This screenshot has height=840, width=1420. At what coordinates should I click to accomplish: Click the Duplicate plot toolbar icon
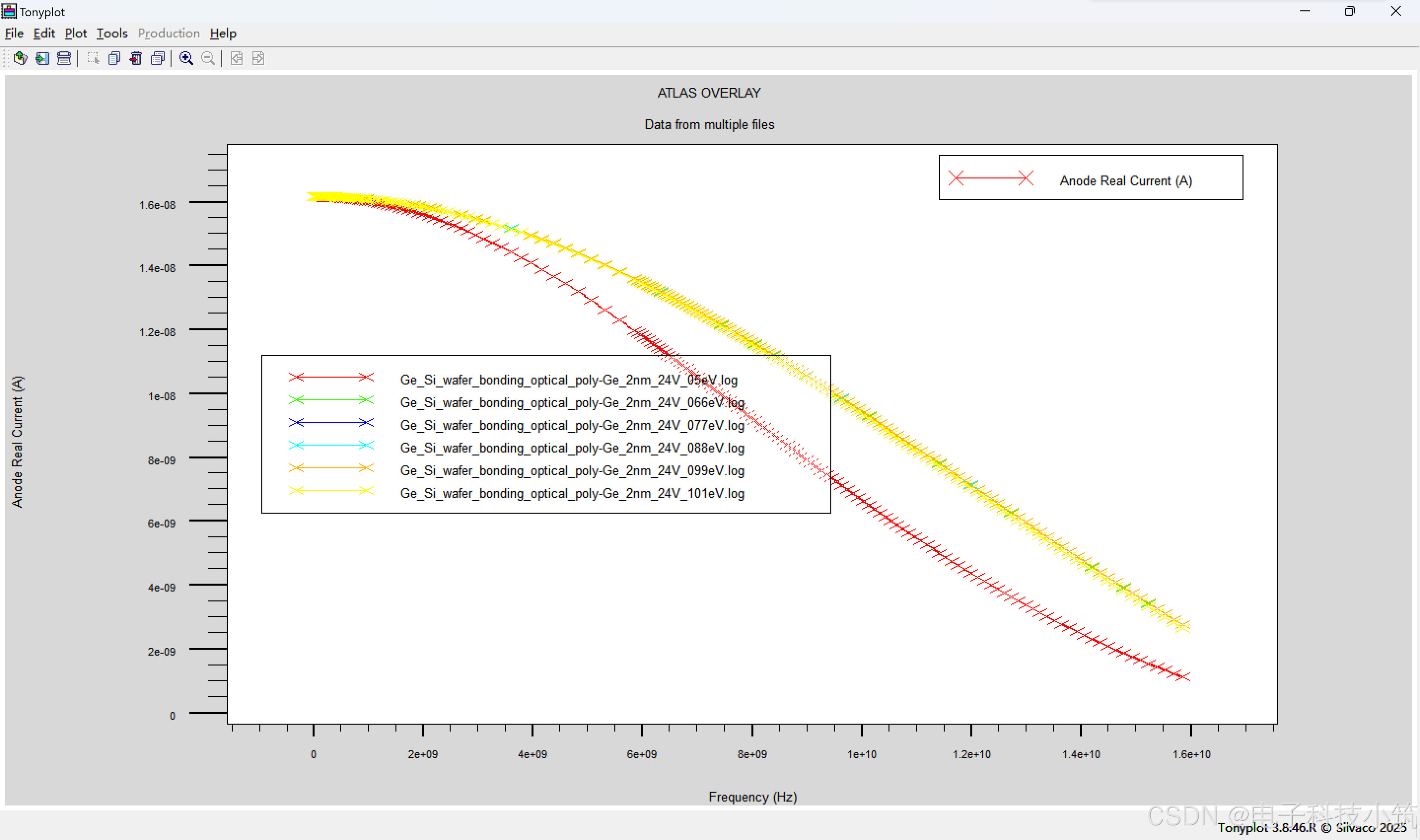pos(114,58)
